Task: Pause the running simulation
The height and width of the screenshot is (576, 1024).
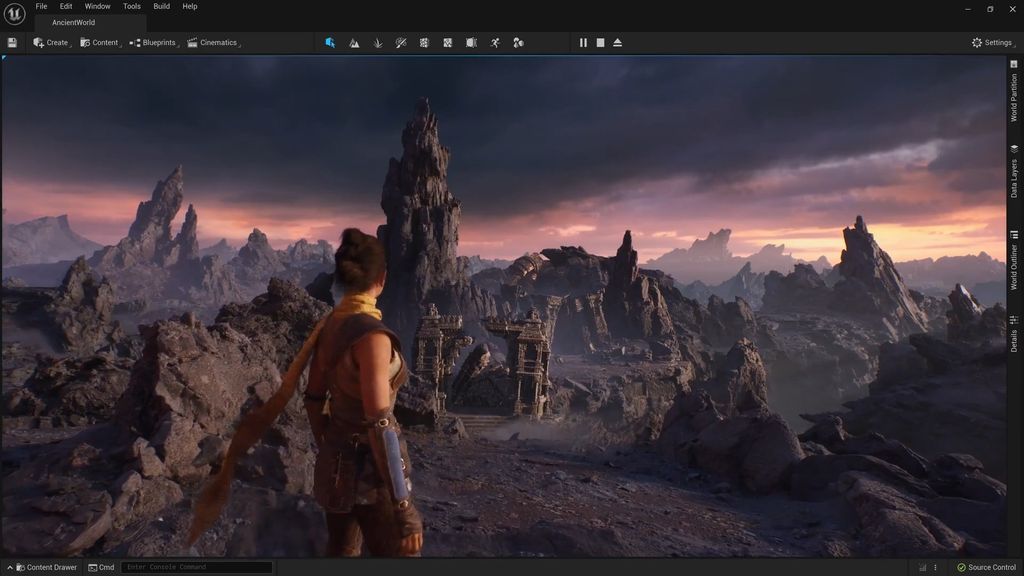Action: click(x=583, y=42)
